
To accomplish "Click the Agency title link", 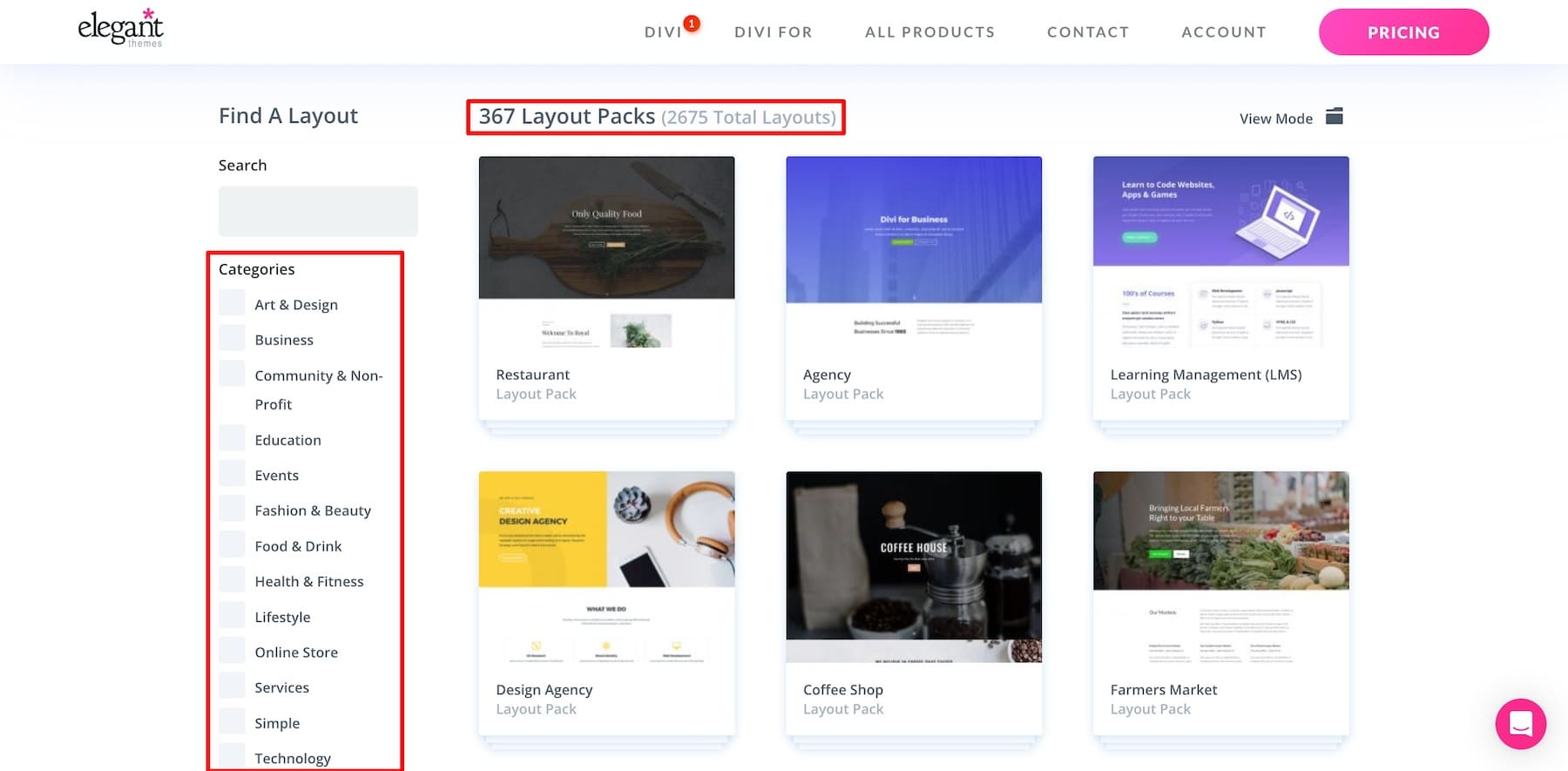I will click(827, 375).
